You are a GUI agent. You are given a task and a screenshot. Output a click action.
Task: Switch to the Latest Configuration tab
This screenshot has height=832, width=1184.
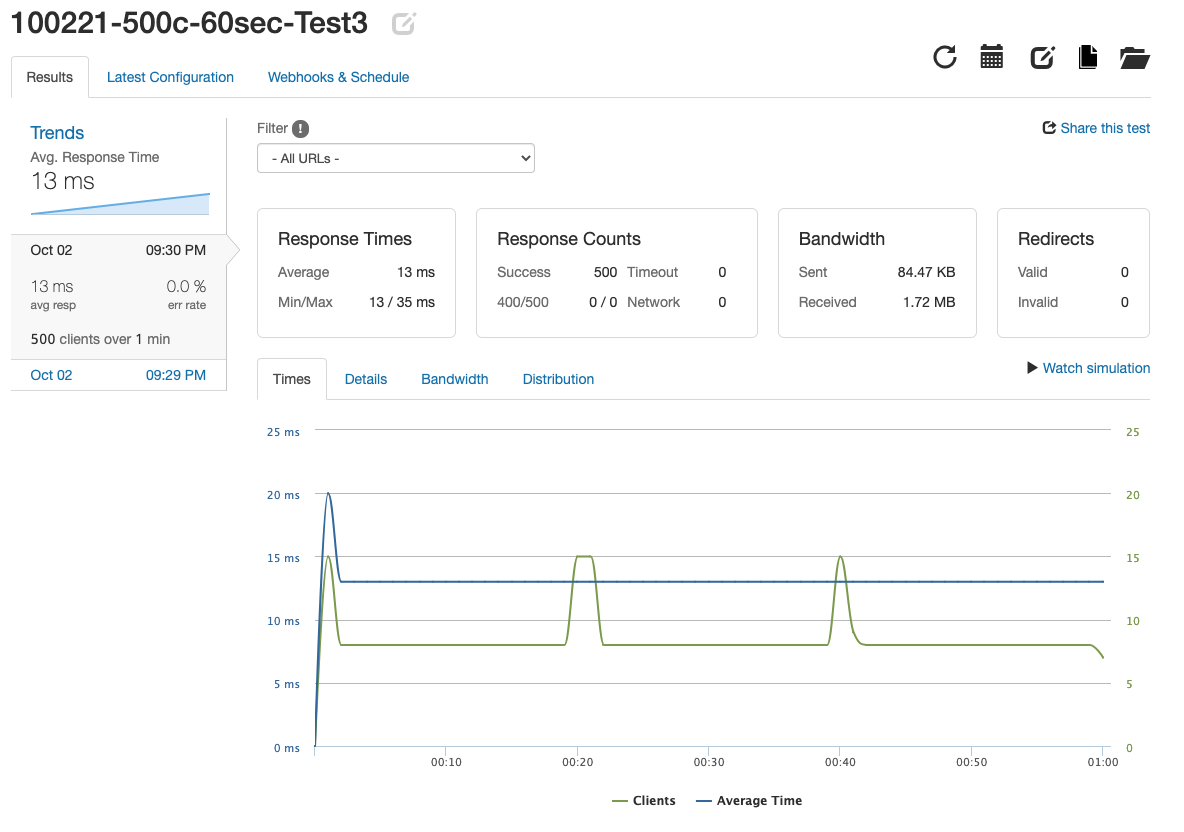tap(170, 77)
